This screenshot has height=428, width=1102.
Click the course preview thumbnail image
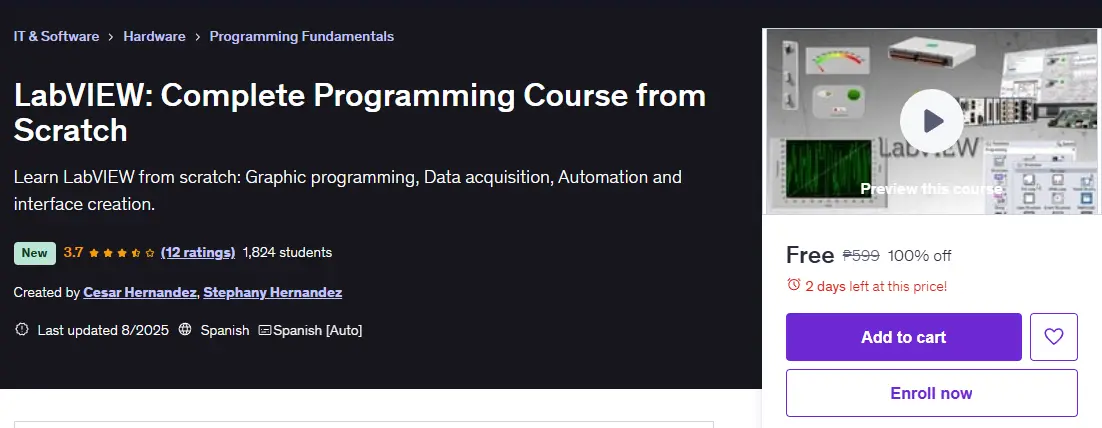pos(931,121)
